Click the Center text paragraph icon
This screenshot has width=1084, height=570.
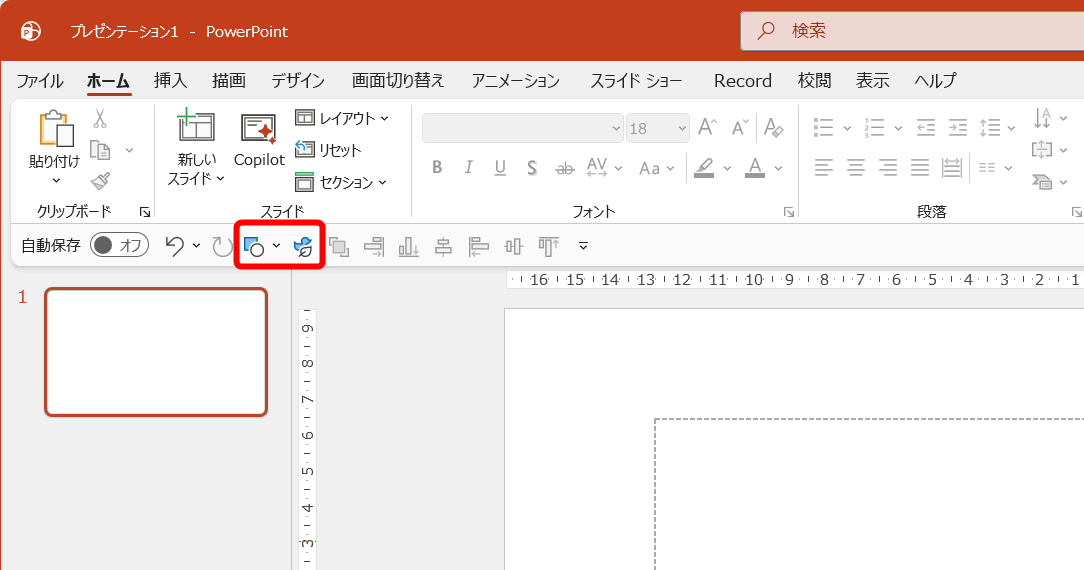pos(856,167)
